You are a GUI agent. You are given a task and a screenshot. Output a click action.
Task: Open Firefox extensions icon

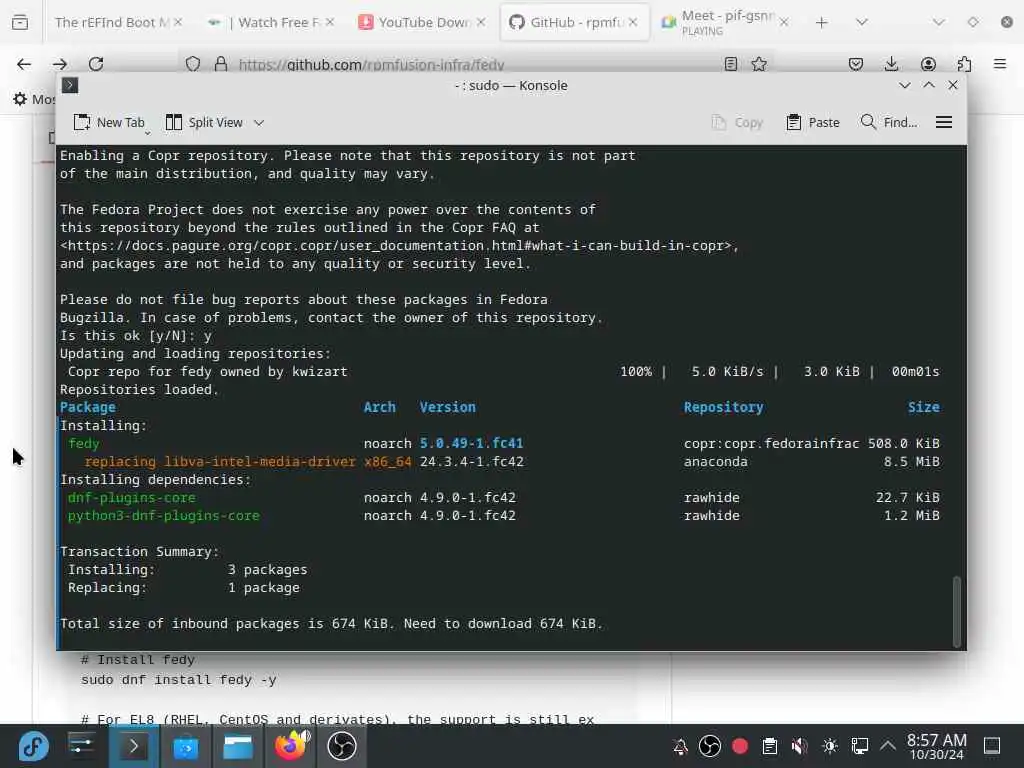pyautogui.click(x=964, y=64)
